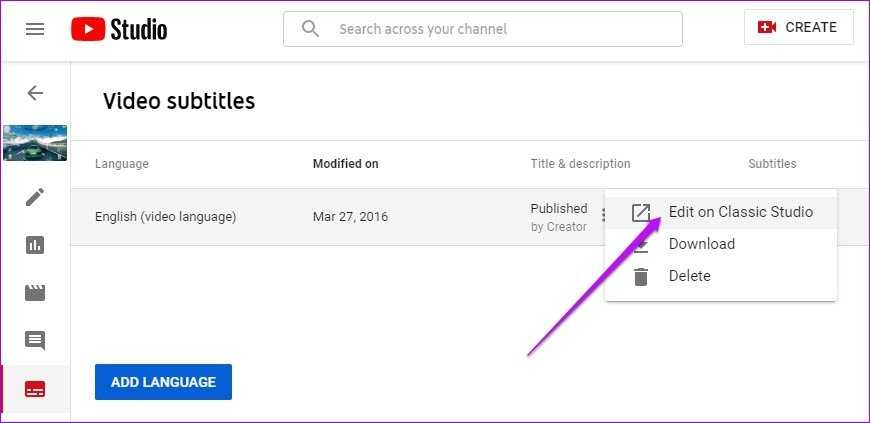Choose Edit on Classic Studio

740,212
